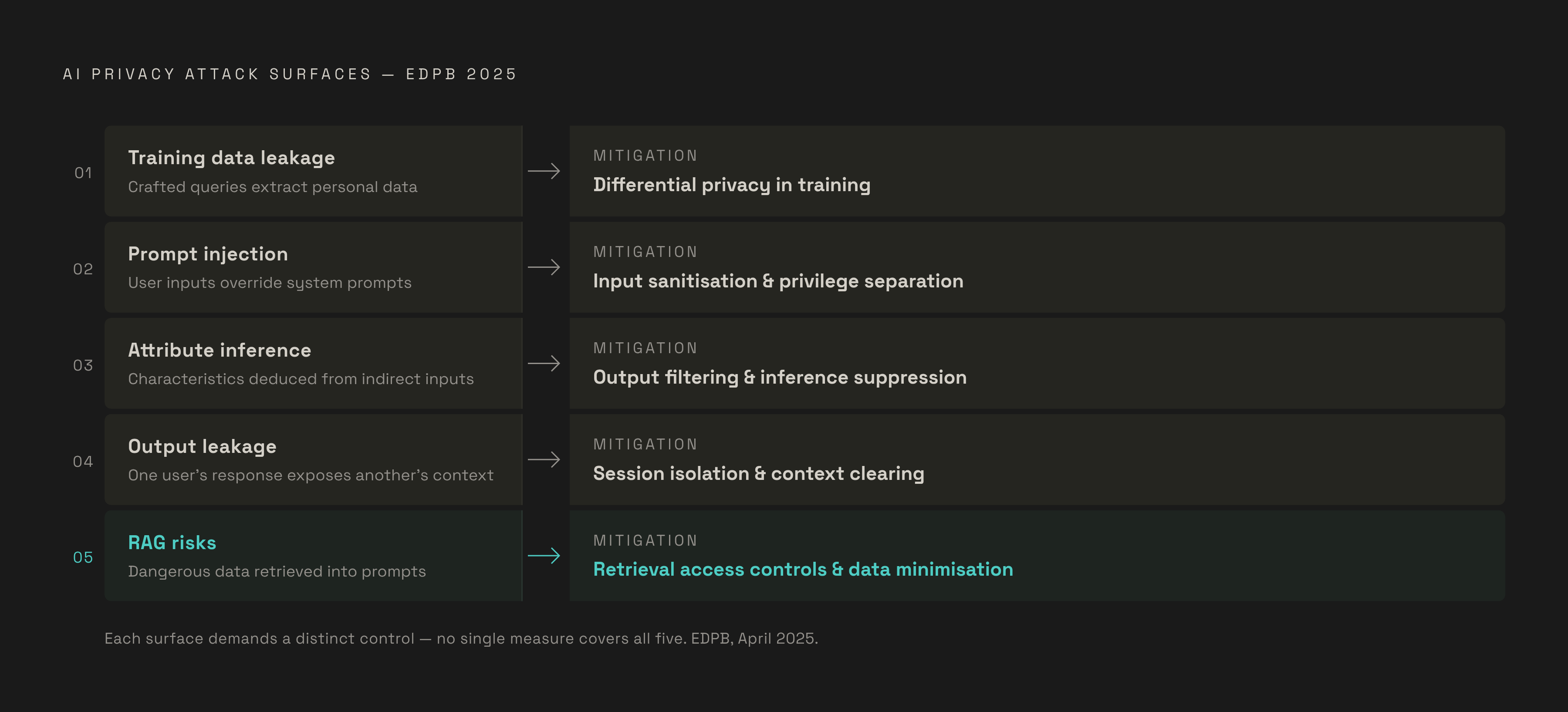
Task: Select the highlighted 'RAG risks' title
Action: coord(172,543)
